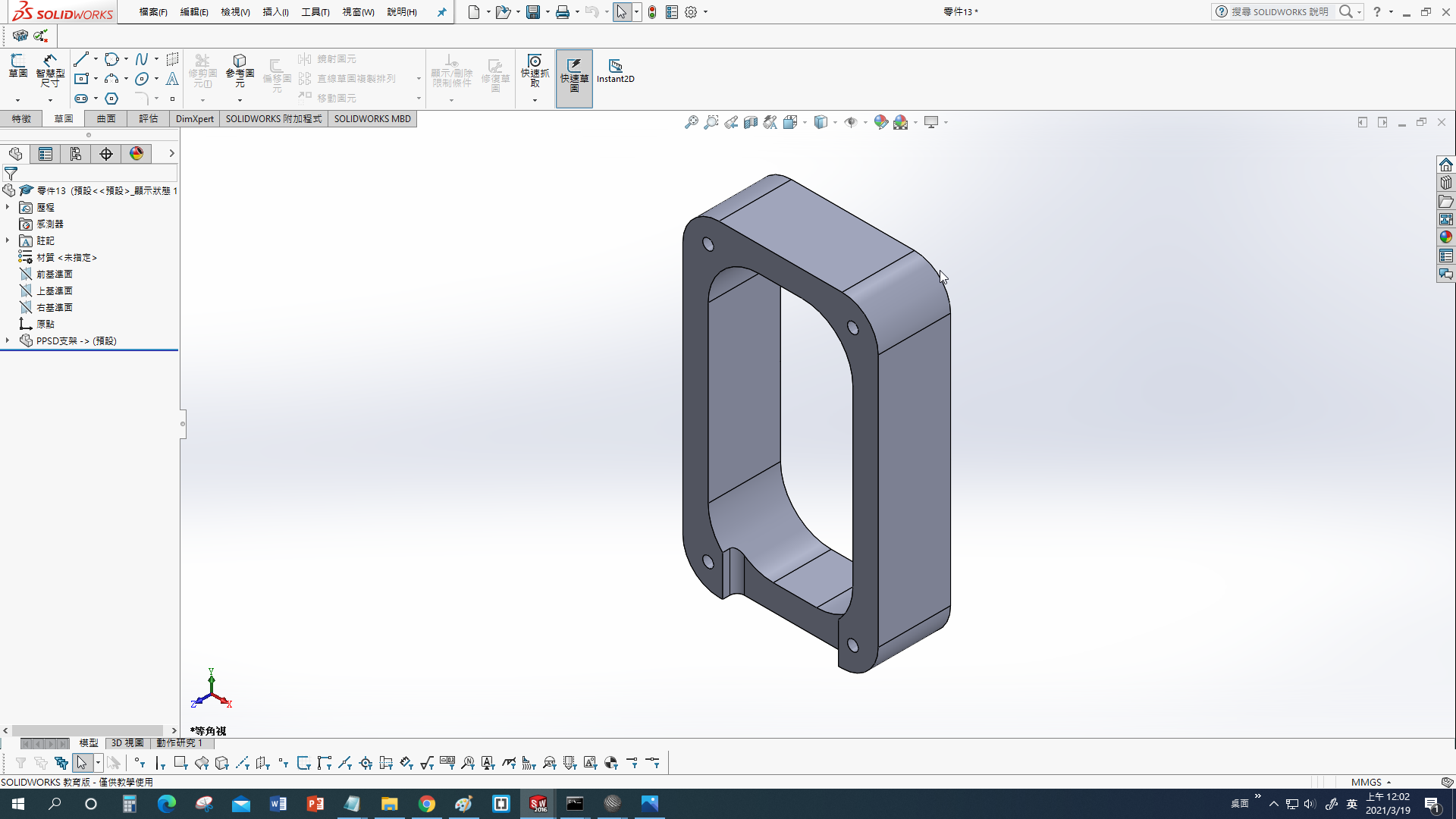Select the Spline sketch tool
Image resolution: width=1456 pixels, height=819 pixels.
[x=142, y=59]
